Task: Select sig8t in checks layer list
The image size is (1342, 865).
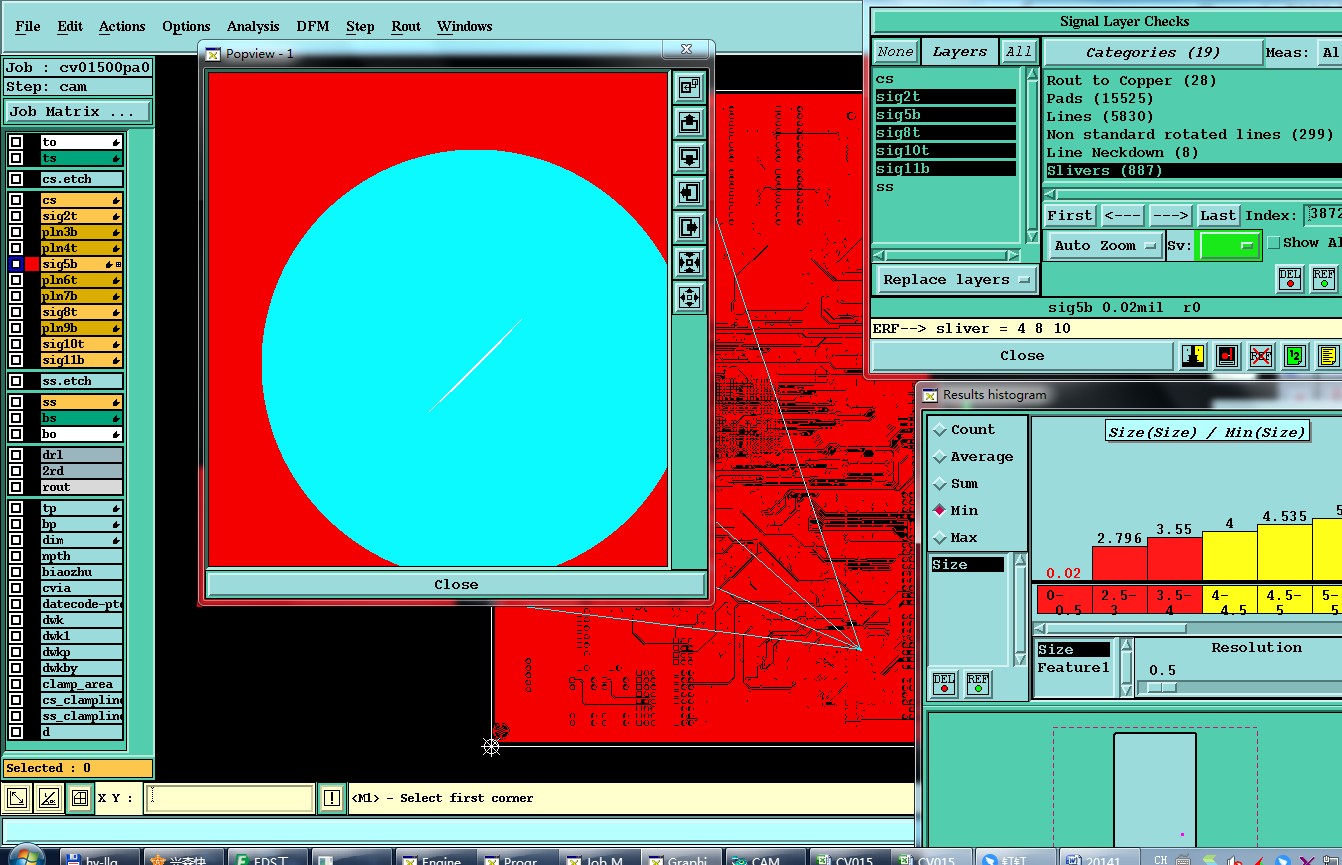Action: coord(946,133)
